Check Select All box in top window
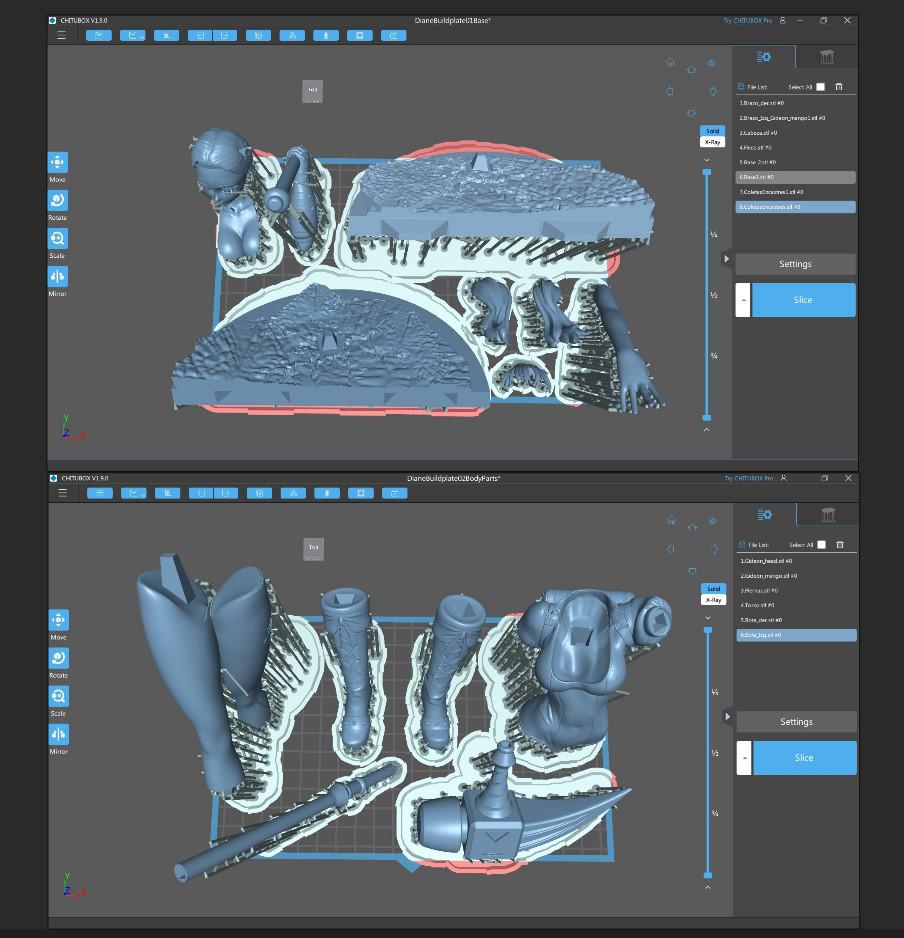Image resolution: width=904 pixels, height=938 pixels. point(821,87)
